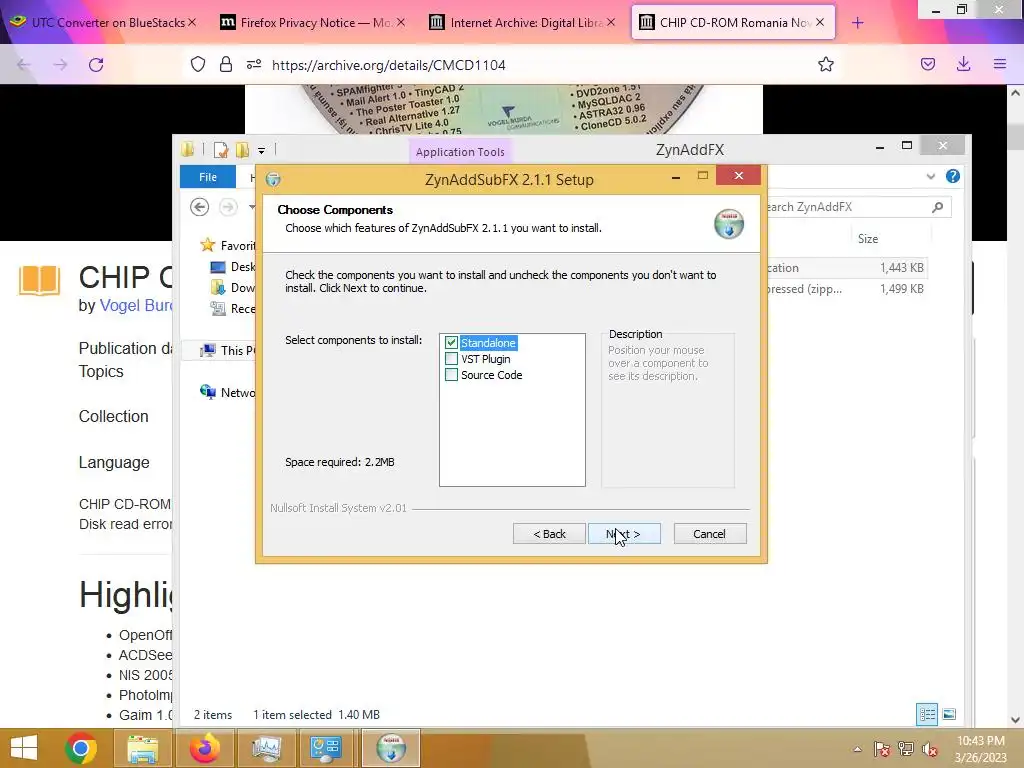Click Explorer back navigation arrow

tap(200, 207)
